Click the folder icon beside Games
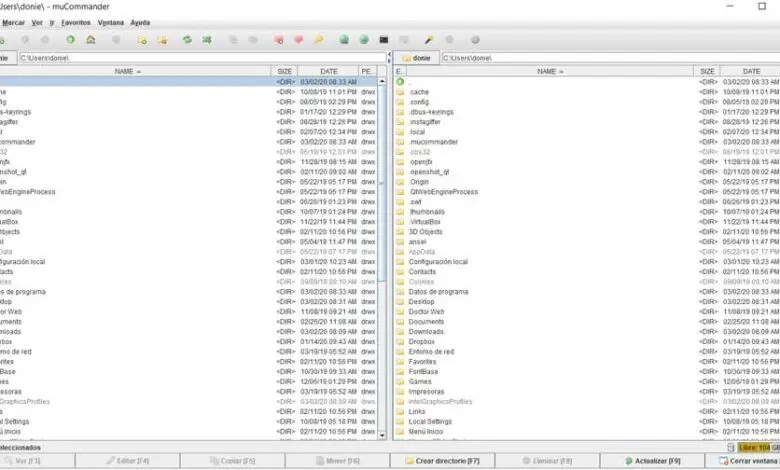The width and height of the screenshot is (780, 470). (x=400, y=381)
